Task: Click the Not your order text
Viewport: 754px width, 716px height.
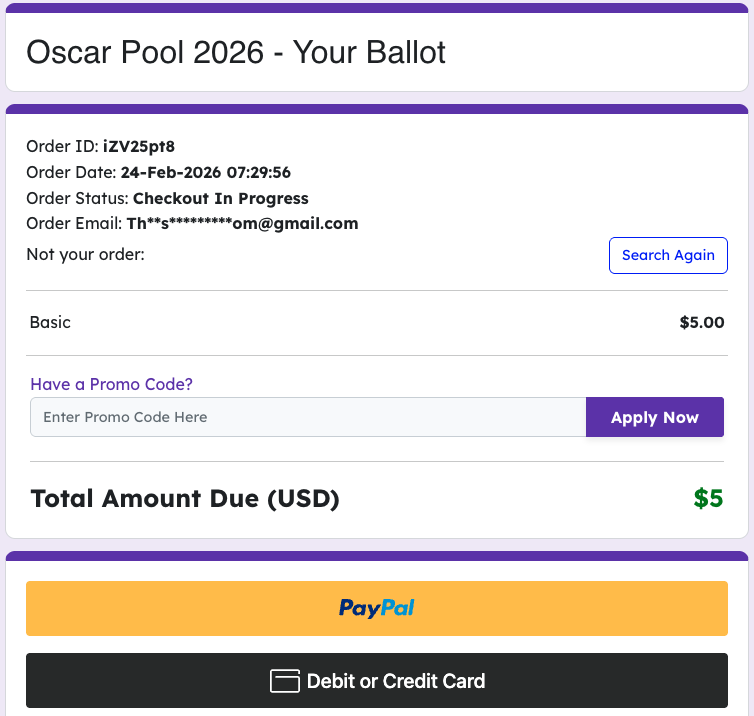Action: (86, 254)
